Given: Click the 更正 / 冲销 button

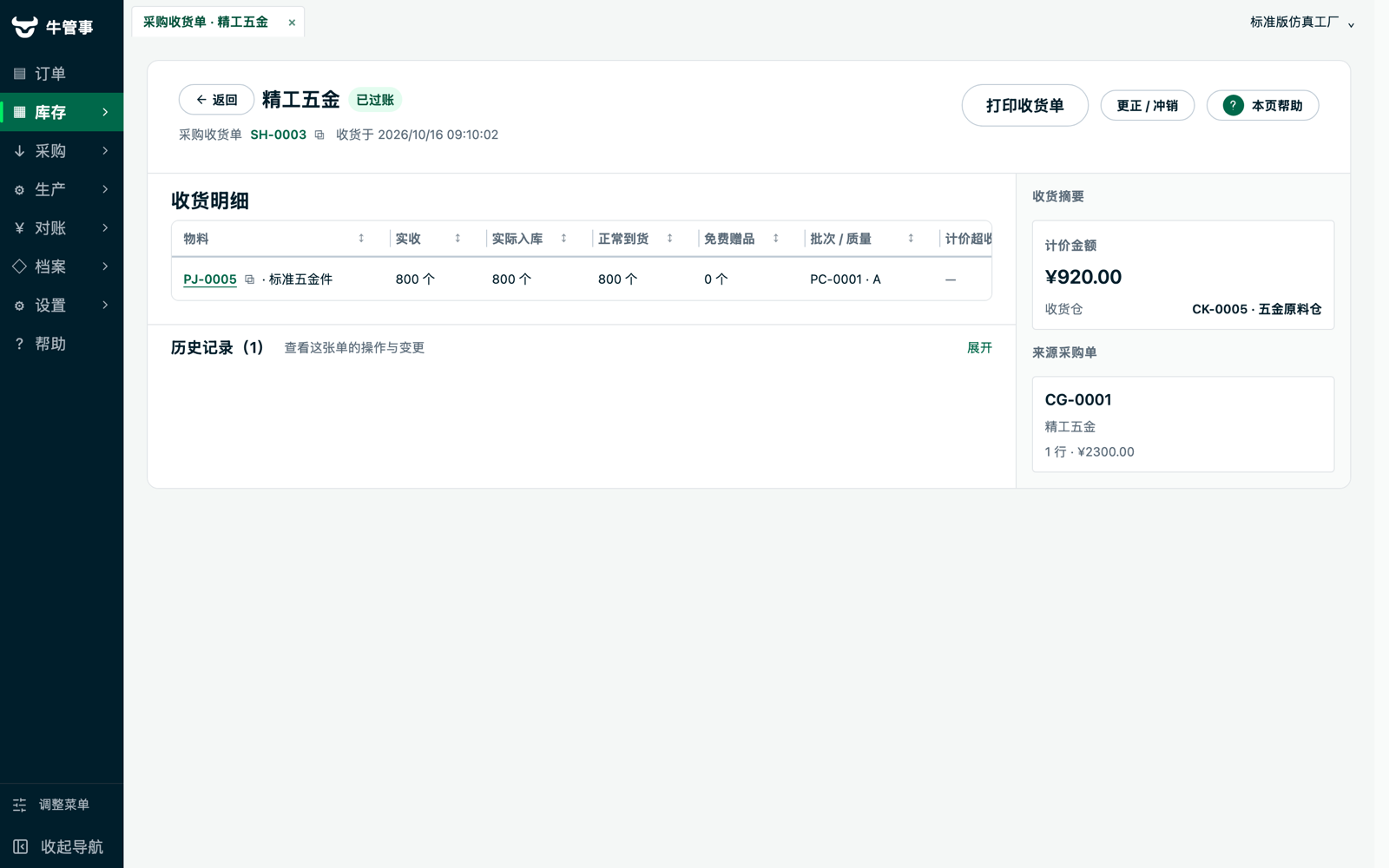Looking at the screenshot, I should [x=1147, y=105].
